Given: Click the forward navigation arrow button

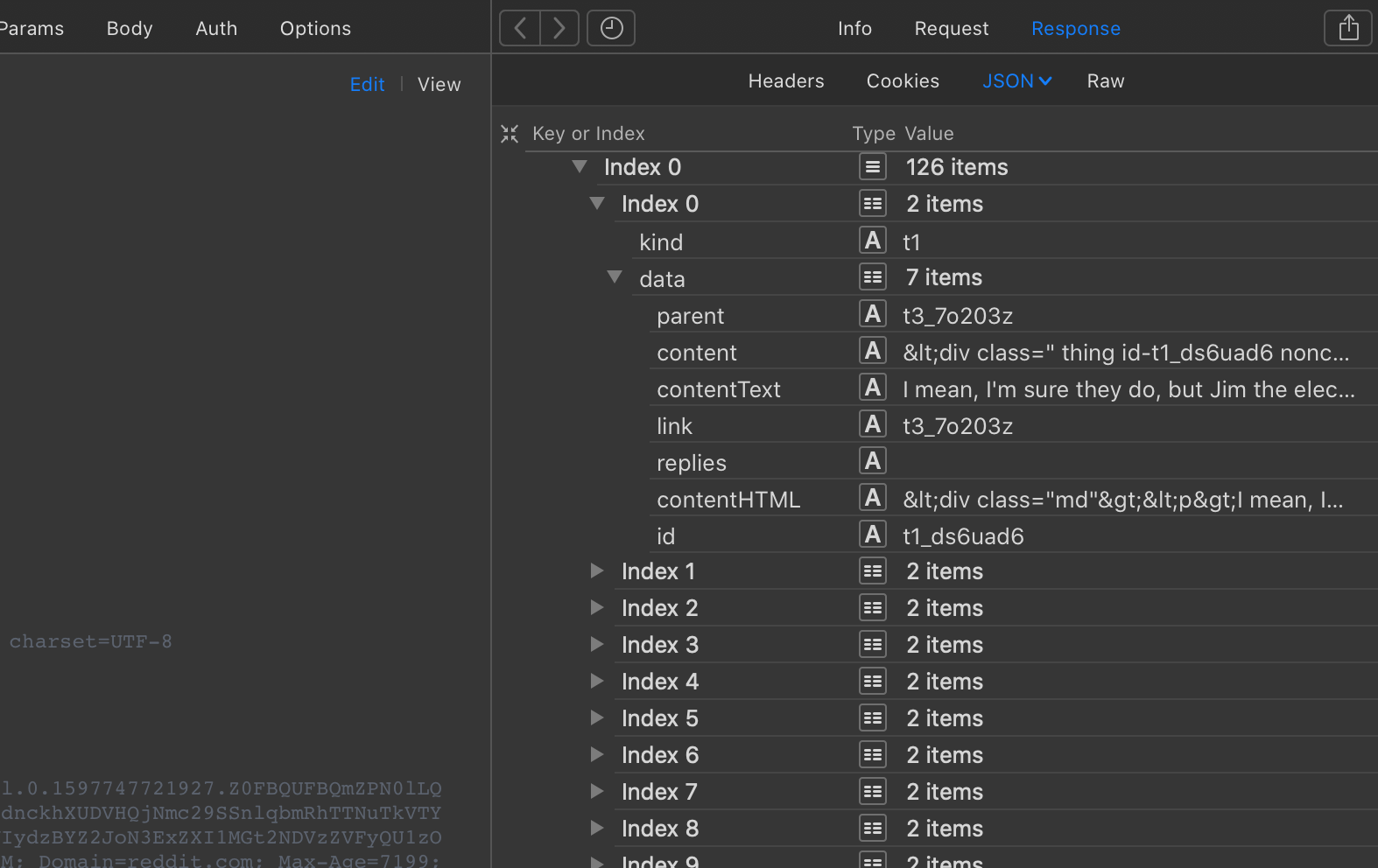Looking at the screenshot, I should 559,28.
